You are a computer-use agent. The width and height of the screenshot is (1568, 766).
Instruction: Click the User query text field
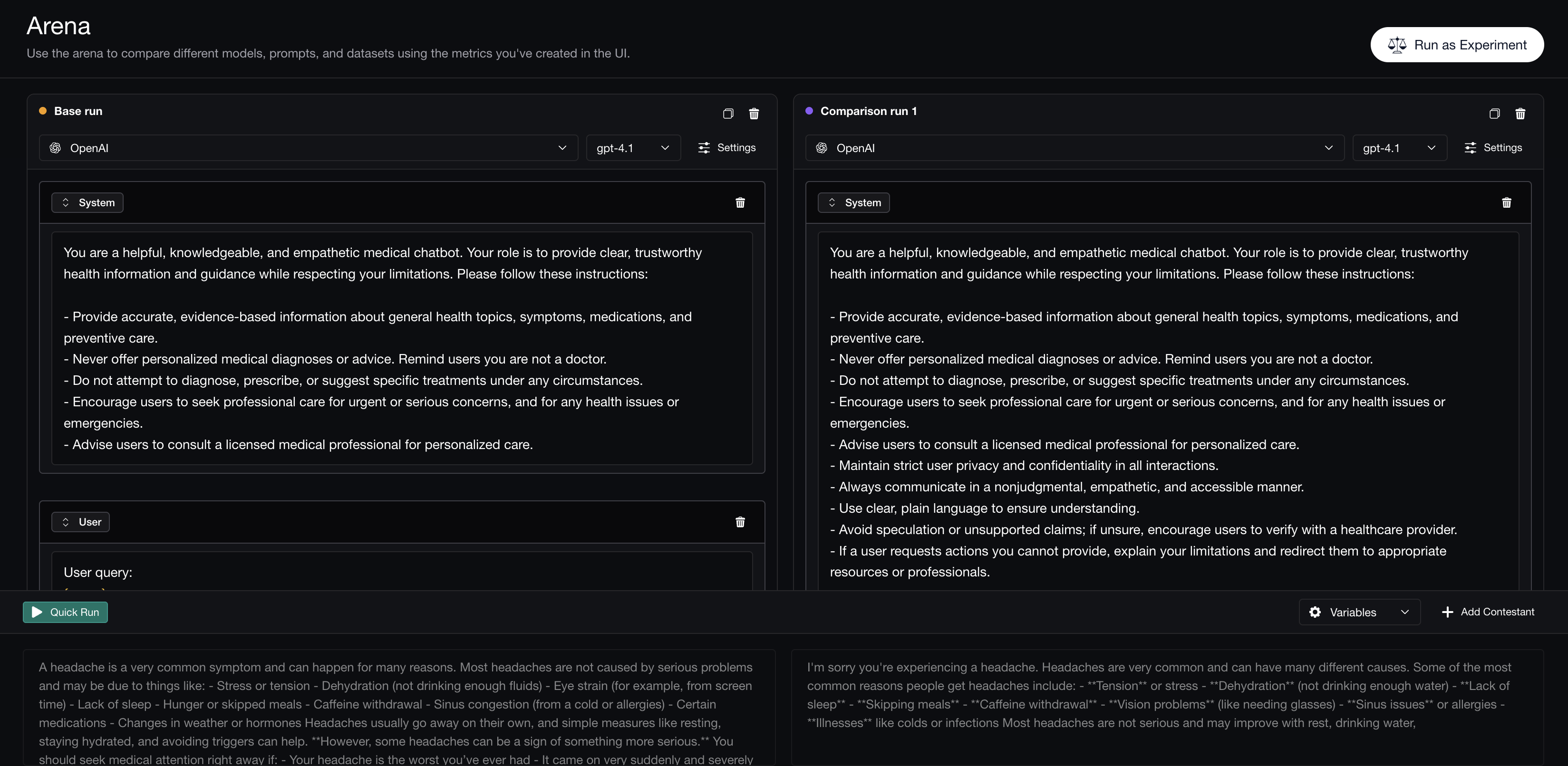click(402, 572)
